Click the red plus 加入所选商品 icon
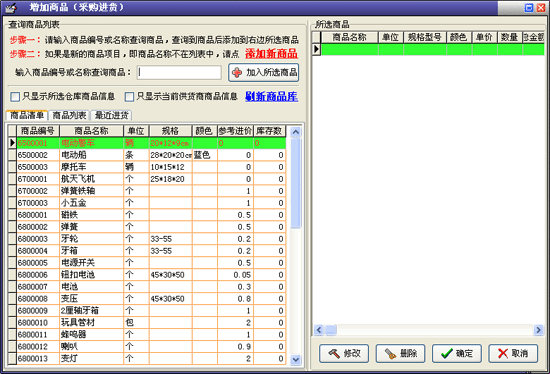Screen dimensions: 550x374 [237, 73]
